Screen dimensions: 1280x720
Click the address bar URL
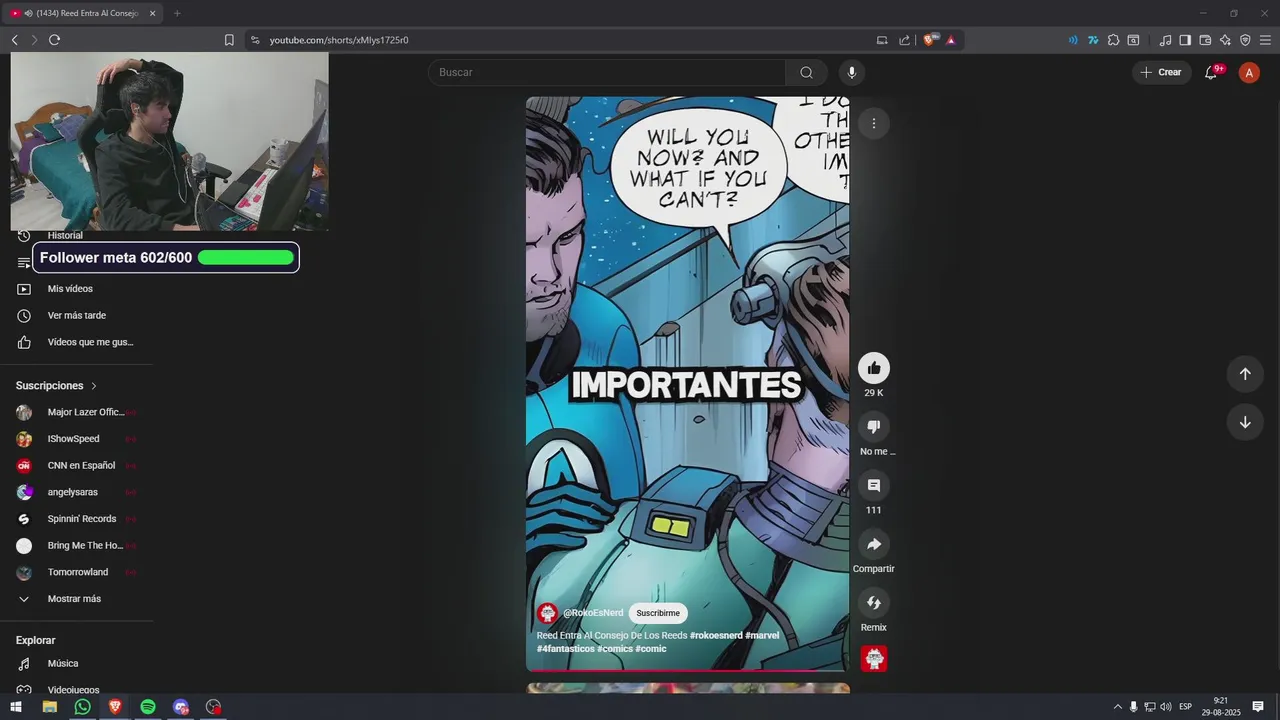pos(339,40)
